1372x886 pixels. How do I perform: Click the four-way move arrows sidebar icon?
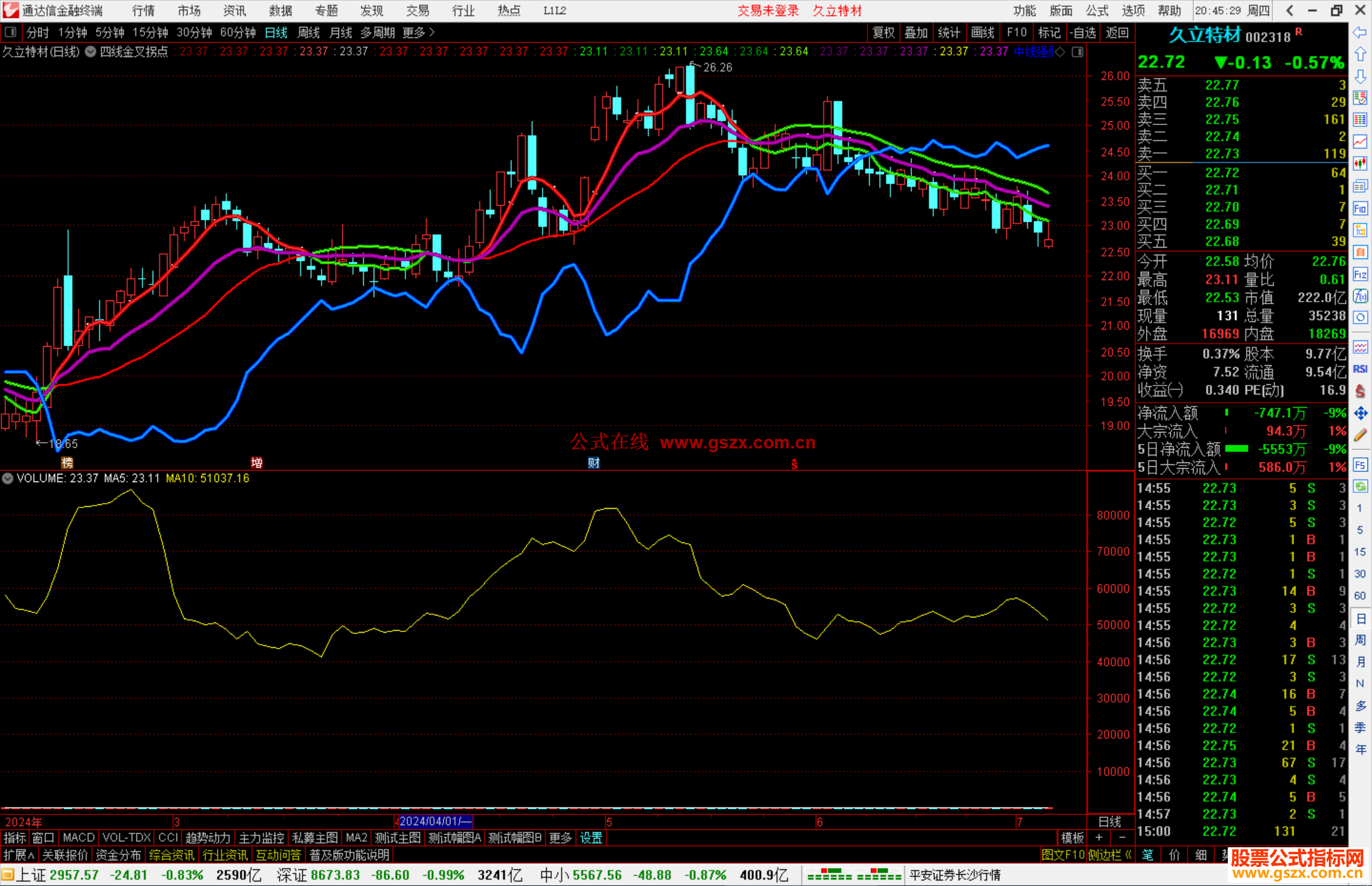(x=1360, y=413)
